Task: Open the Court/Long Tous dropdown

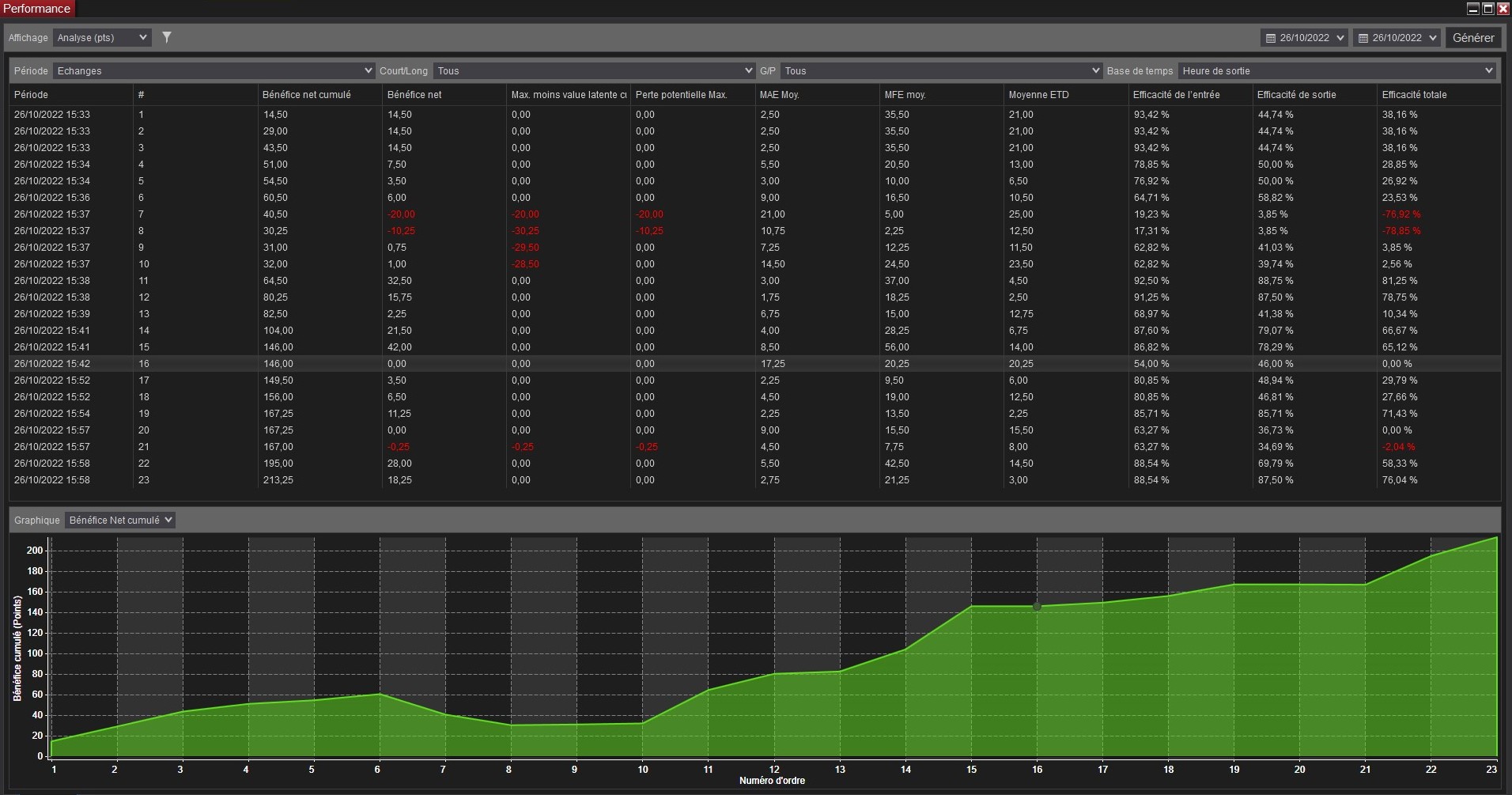Action: (x=594, y=71)
